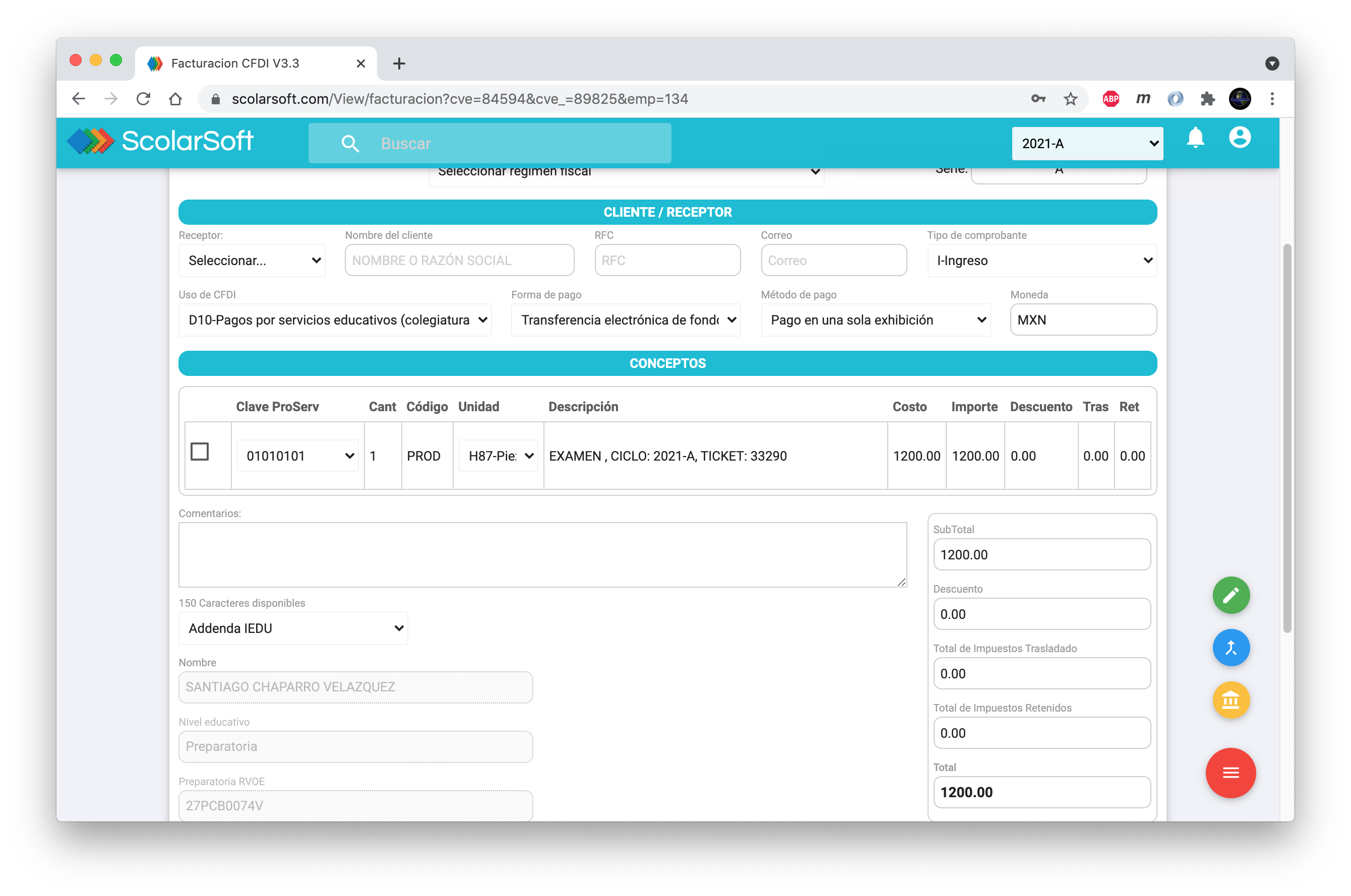Go to browser home page icon
Viewport: 1351px width, 896px height.
tap(175, 99)
